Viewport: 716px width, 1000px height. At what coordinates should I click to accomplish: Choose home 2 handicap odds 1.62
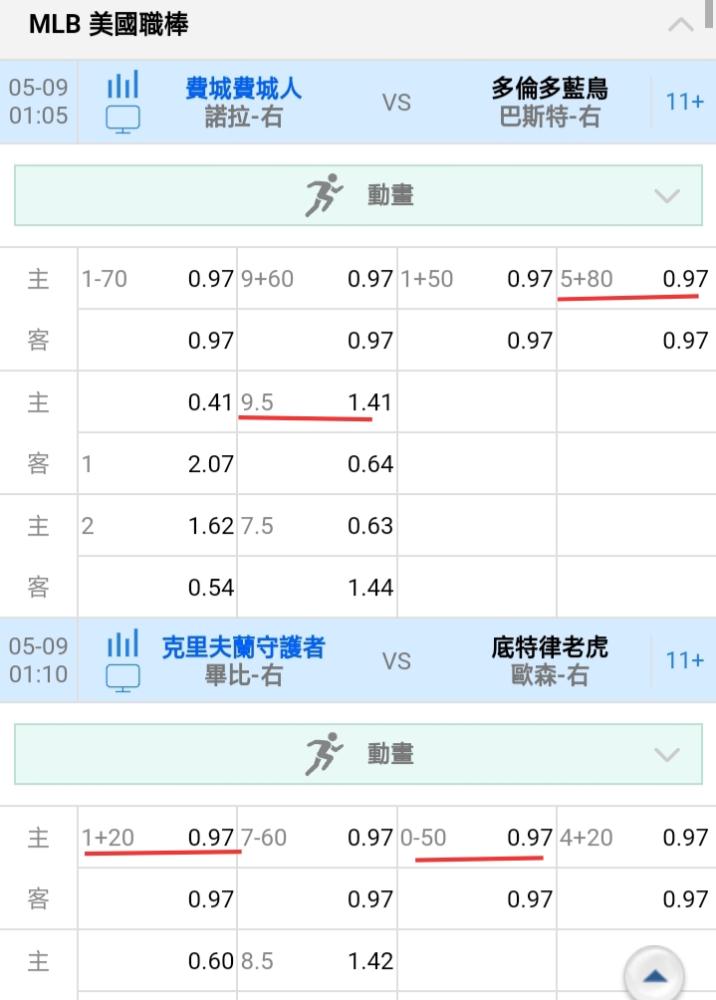[157, 526]
